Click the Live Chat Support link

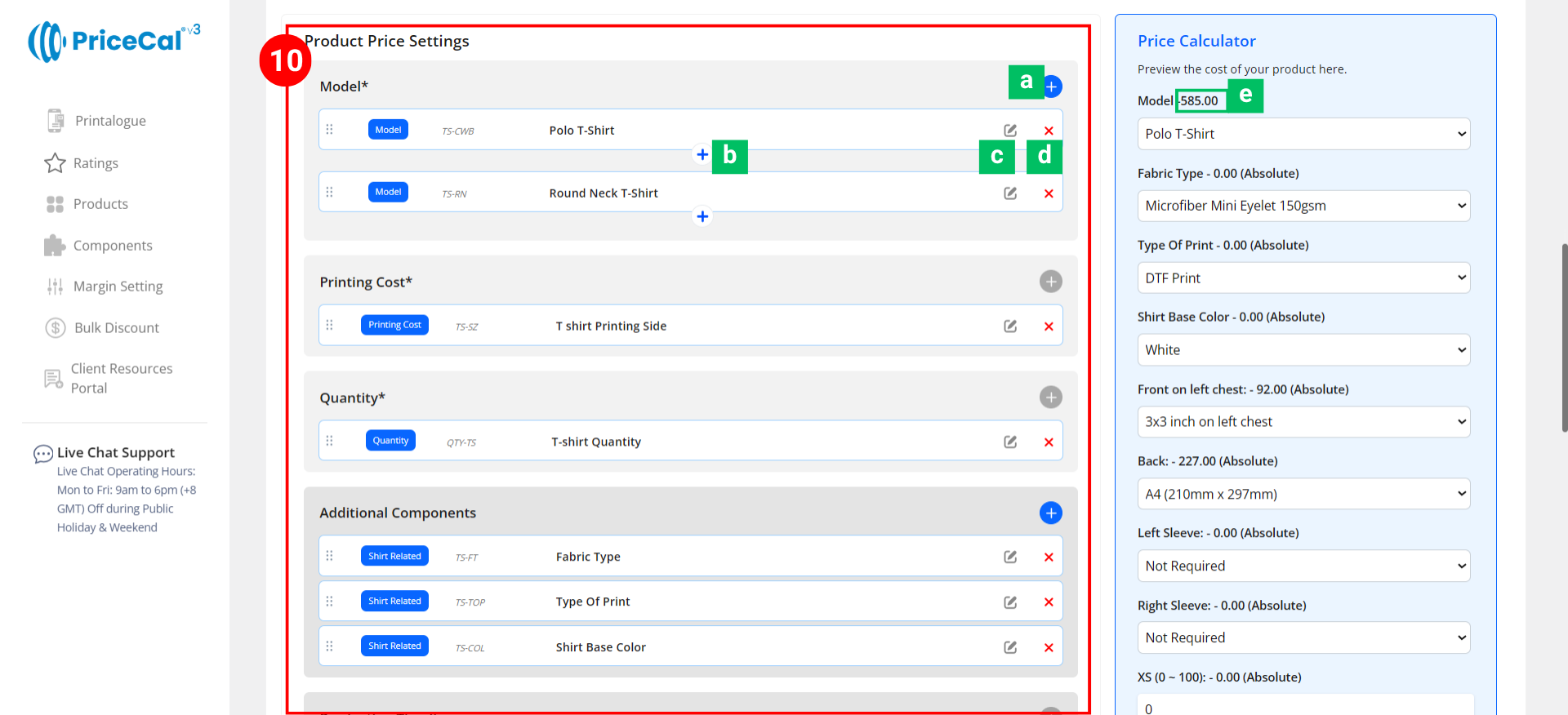(x=115, y=452)
